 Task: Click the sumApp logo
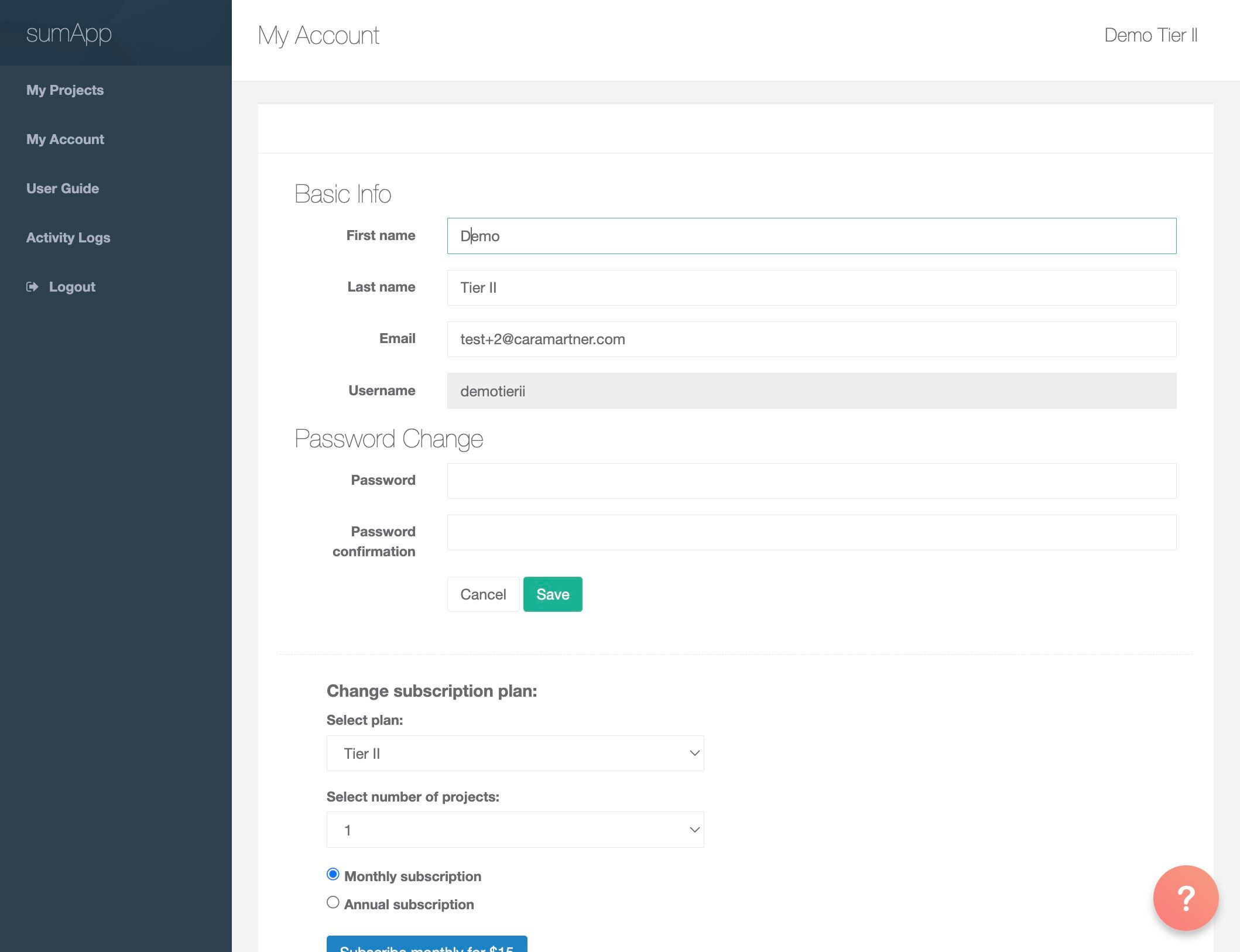pos(69,34)
